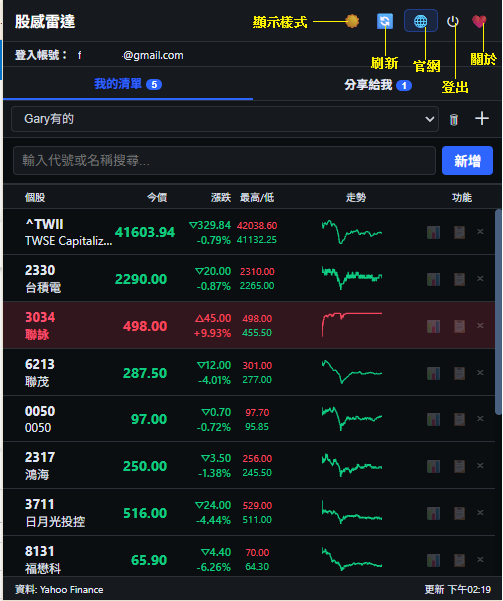Select stock name 日月光投控
Viewport: 503px width, 601px height.
[55, 522]
